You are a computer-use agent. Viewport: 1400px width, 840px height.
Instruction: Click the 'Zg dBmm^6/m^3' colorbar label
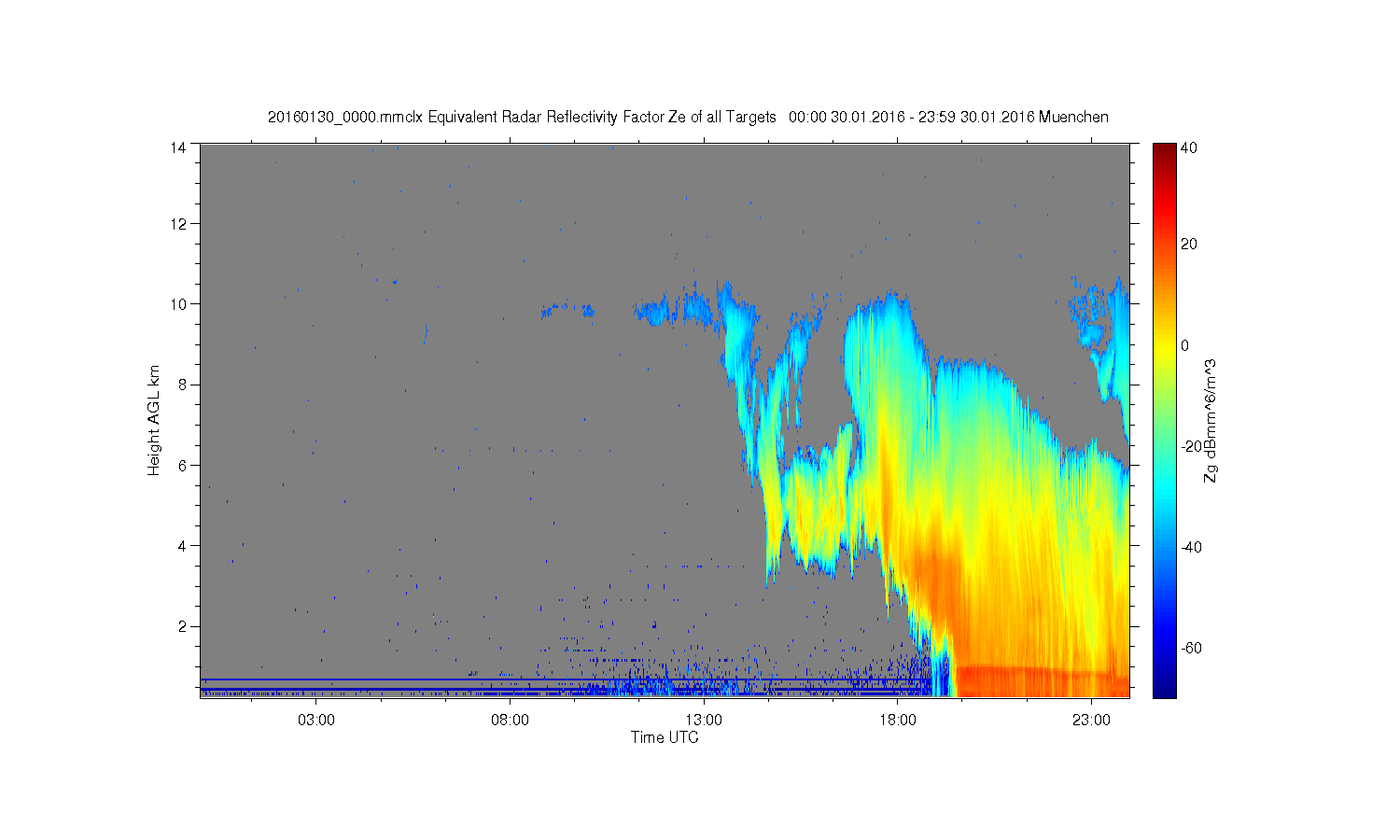point(1211,421)
